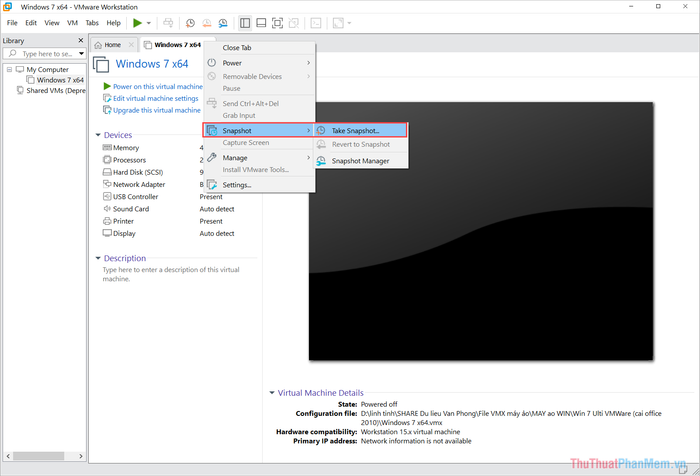Open the View menu

[52, 23]
